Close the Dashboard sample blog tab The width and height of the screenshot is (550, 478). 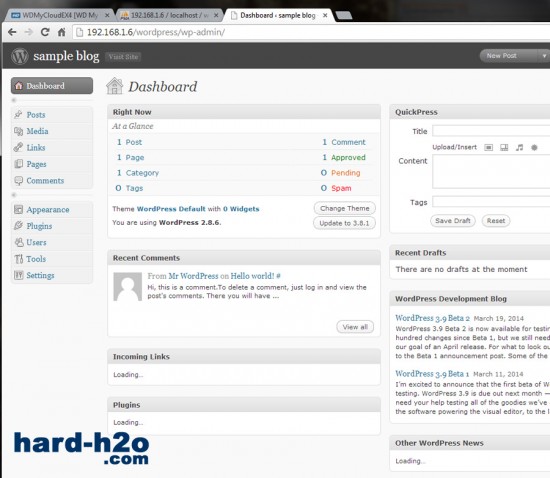(325, 15)
